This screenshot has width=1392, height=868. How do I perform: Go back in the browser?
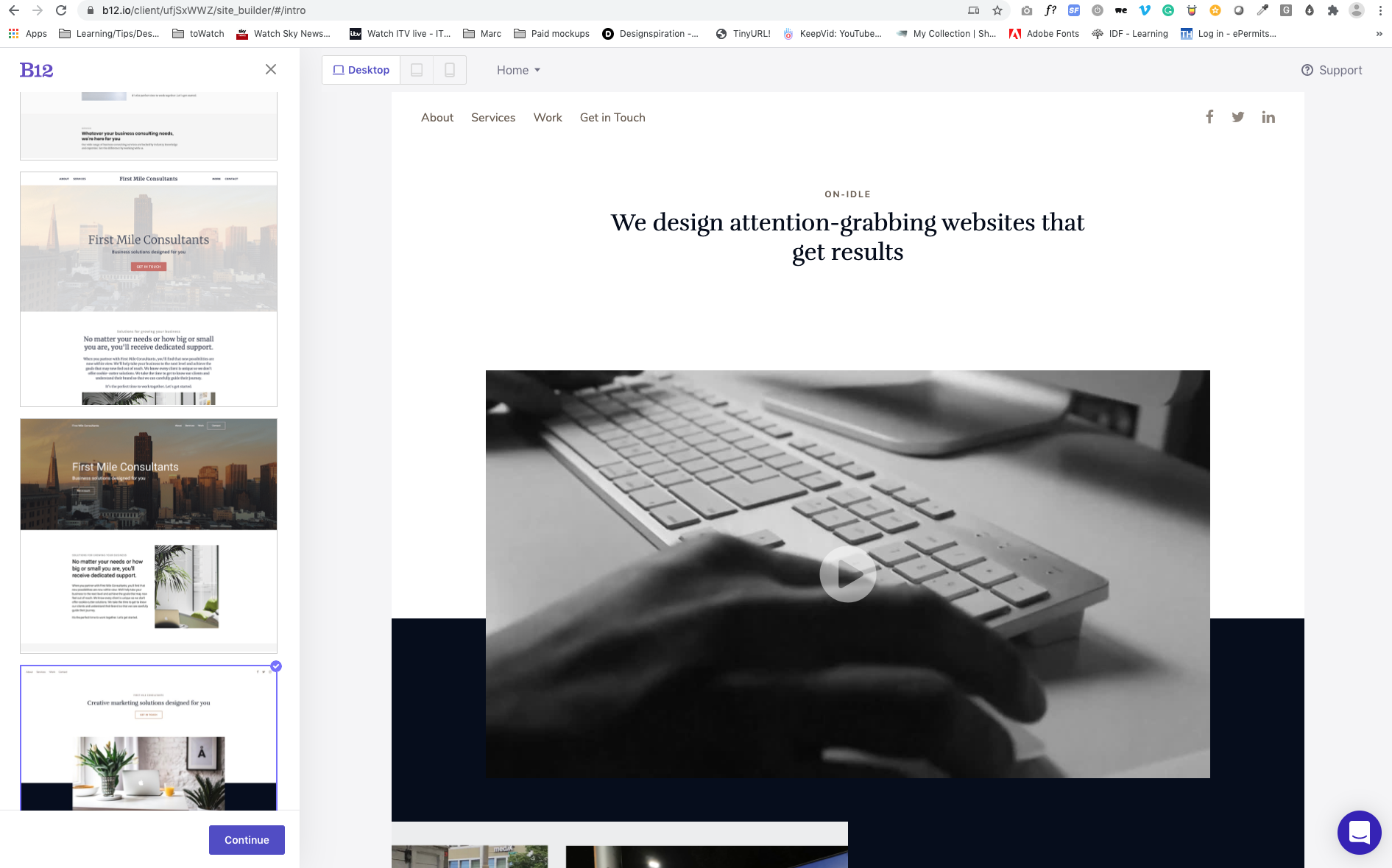click(x=14, y=10)
